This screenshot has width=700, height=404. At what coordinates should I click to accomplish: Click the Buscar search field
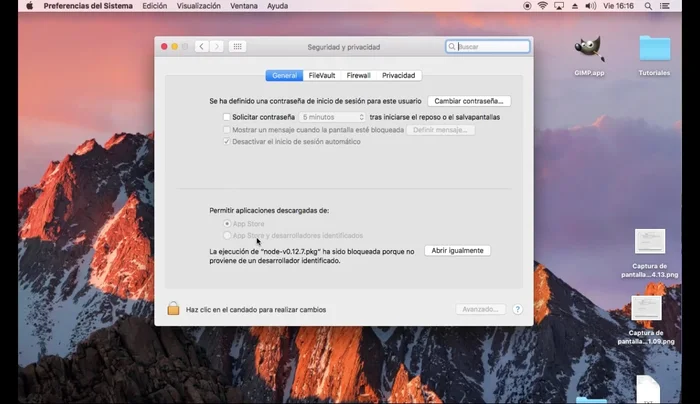(x=492, y=46)
